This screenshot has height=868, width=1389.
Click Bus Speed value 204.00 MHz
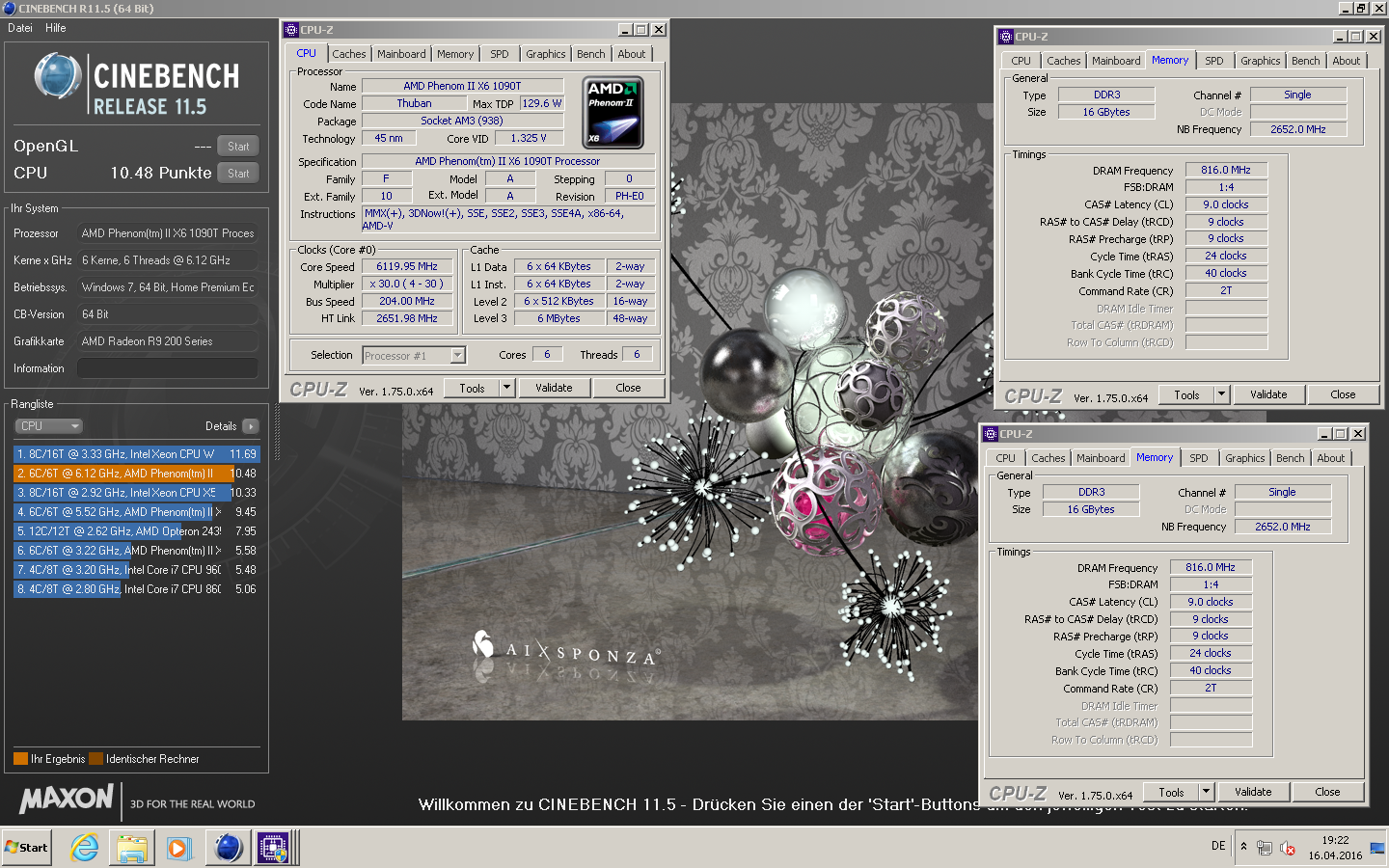pos(407,302)
